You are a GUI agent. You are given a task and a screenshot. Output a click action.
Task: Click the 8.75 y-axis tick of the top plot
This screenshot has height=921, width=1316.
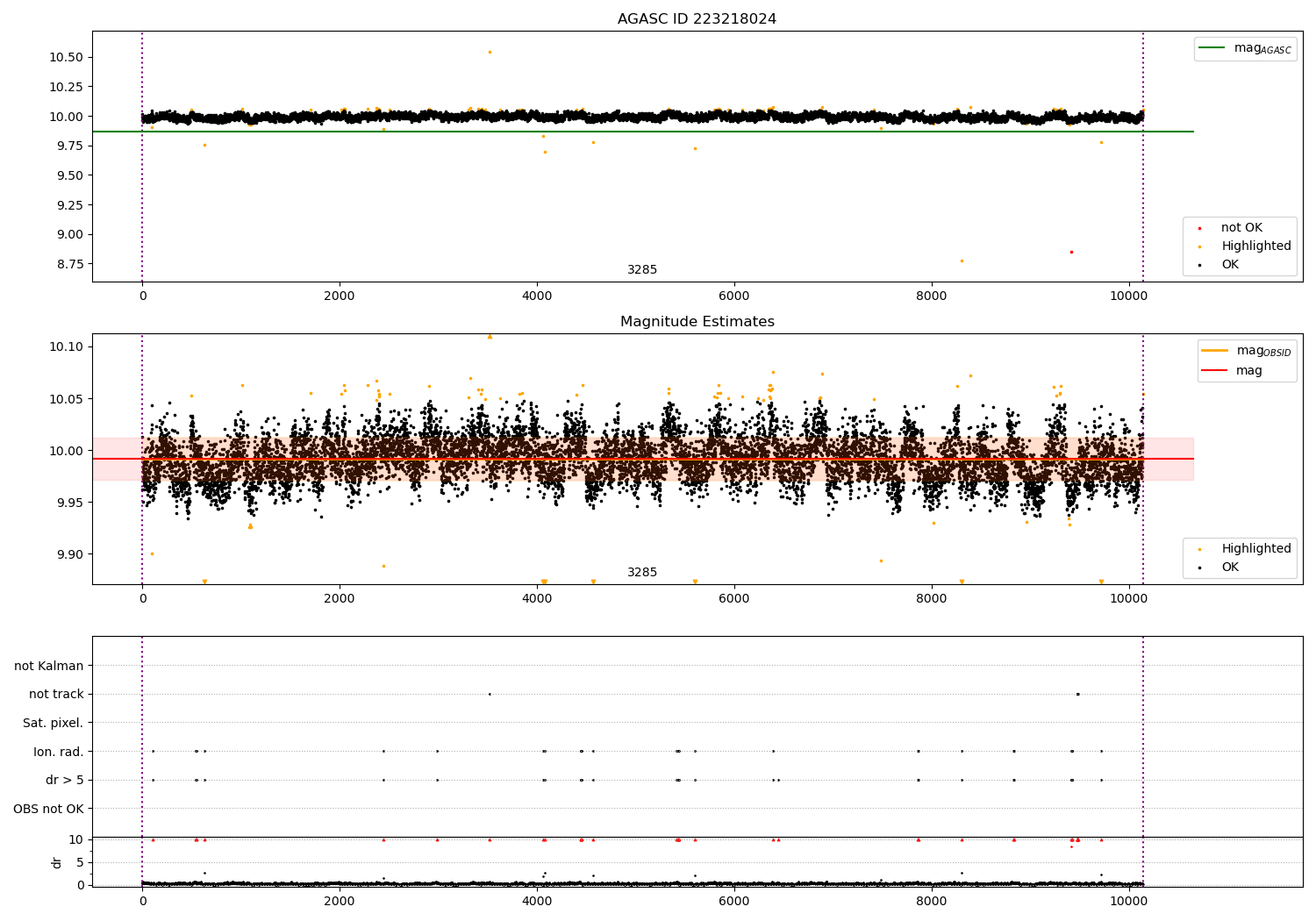pyautogui.click(x=70, y=264)
